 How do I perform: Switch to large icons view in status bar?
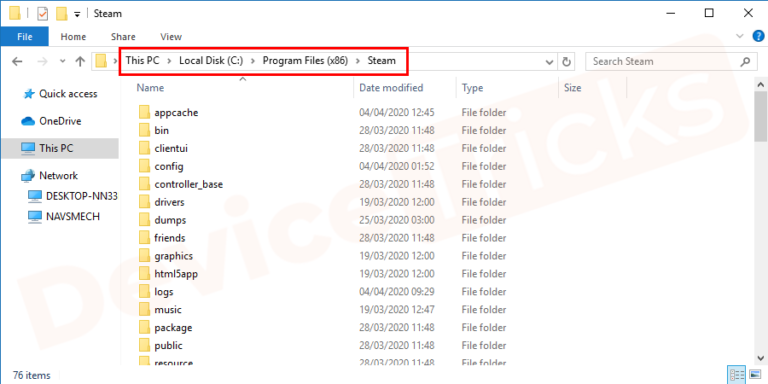click(x=755, y=375)
